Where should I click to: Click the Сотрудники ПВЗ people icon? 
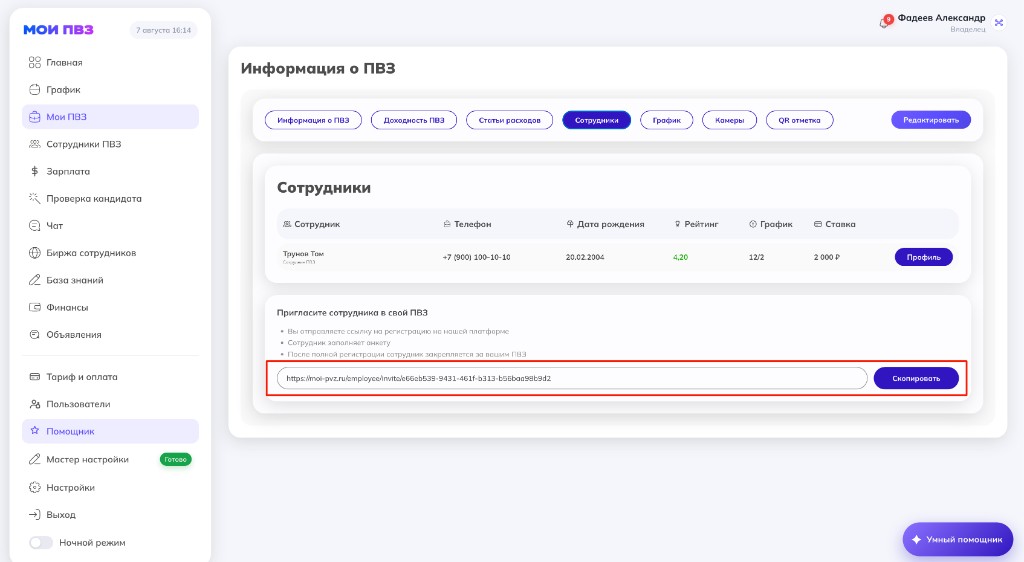pyautogui.click(x=35, y=144)
